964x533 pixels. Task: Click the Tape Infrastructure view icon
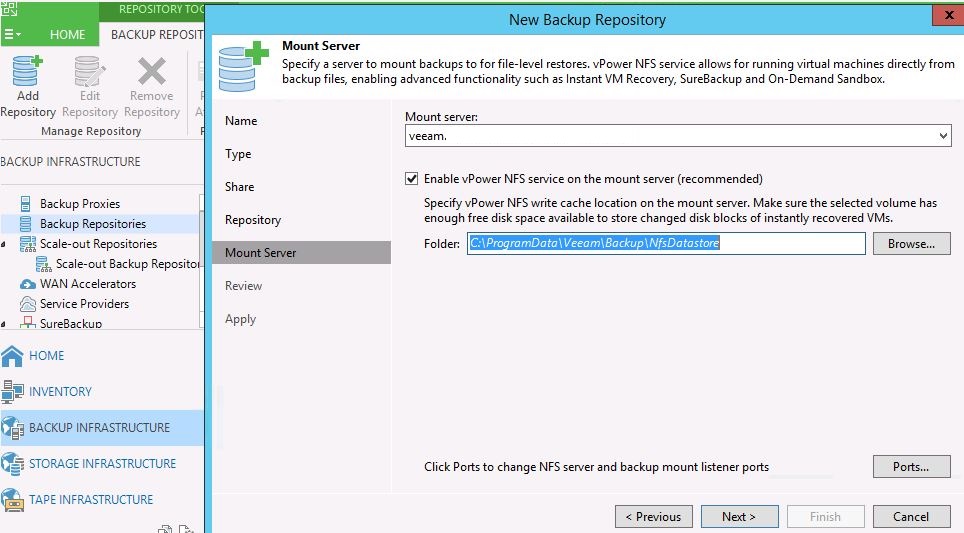[x=12, y=500]
